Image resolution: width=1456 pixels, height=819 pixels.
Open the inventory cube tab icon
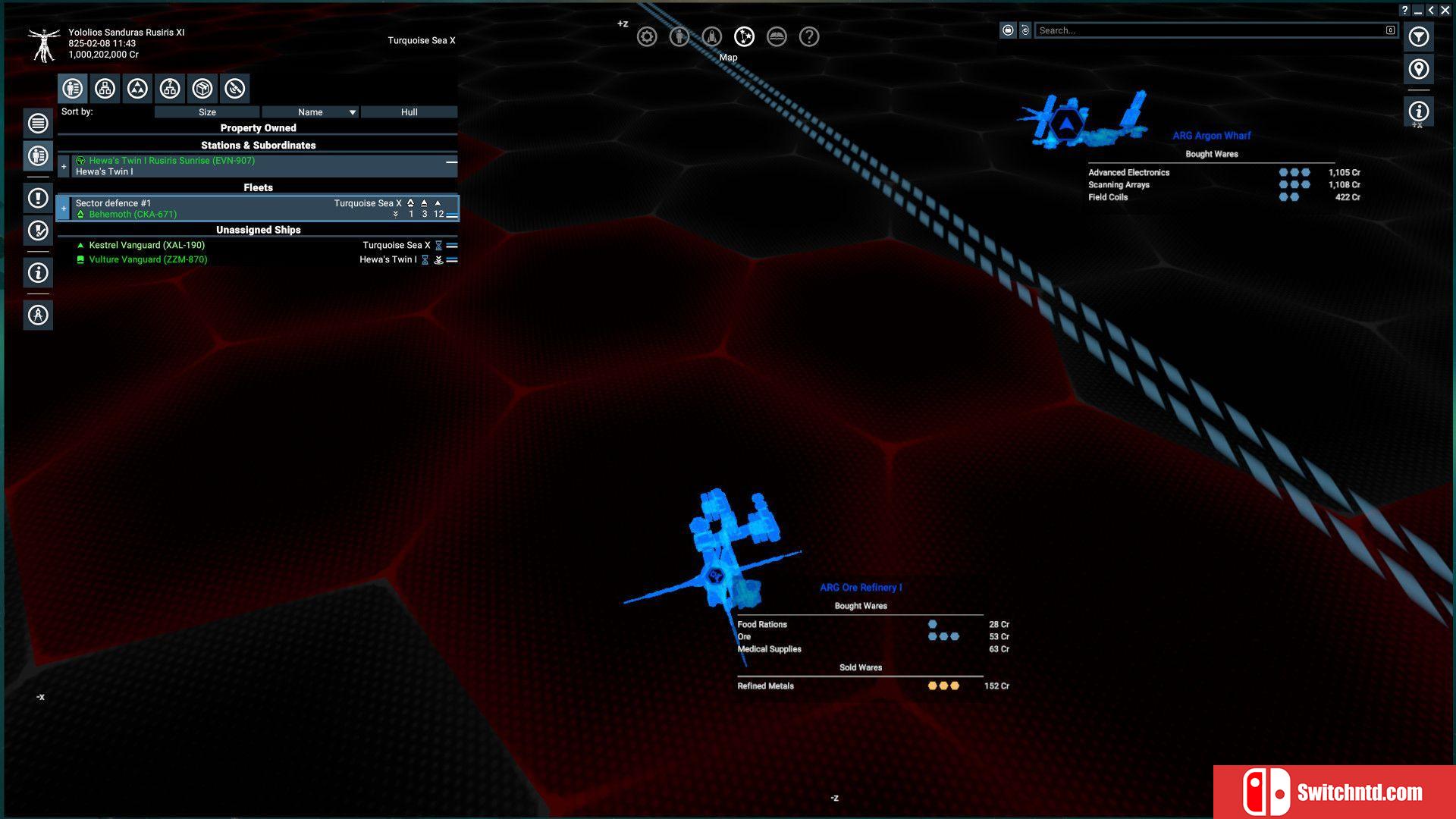202,89
